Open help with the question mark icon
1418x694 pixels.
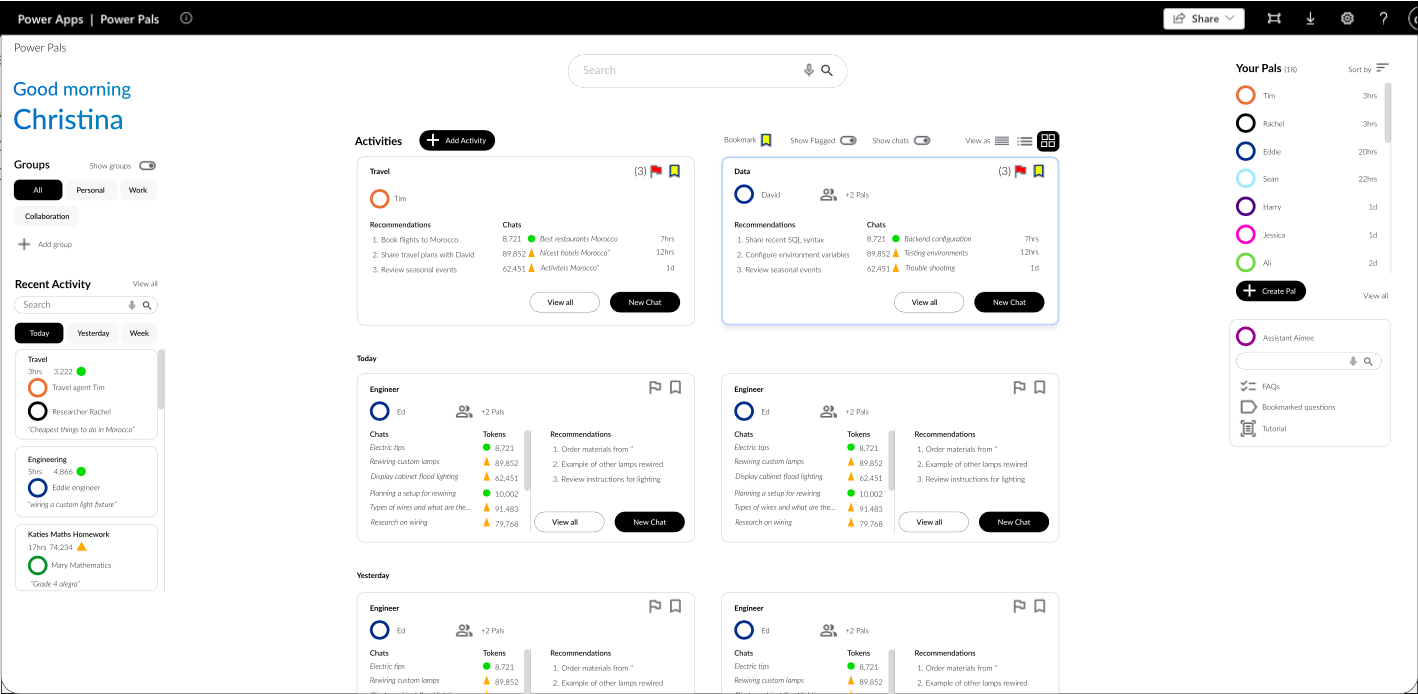pos(1384,18)
